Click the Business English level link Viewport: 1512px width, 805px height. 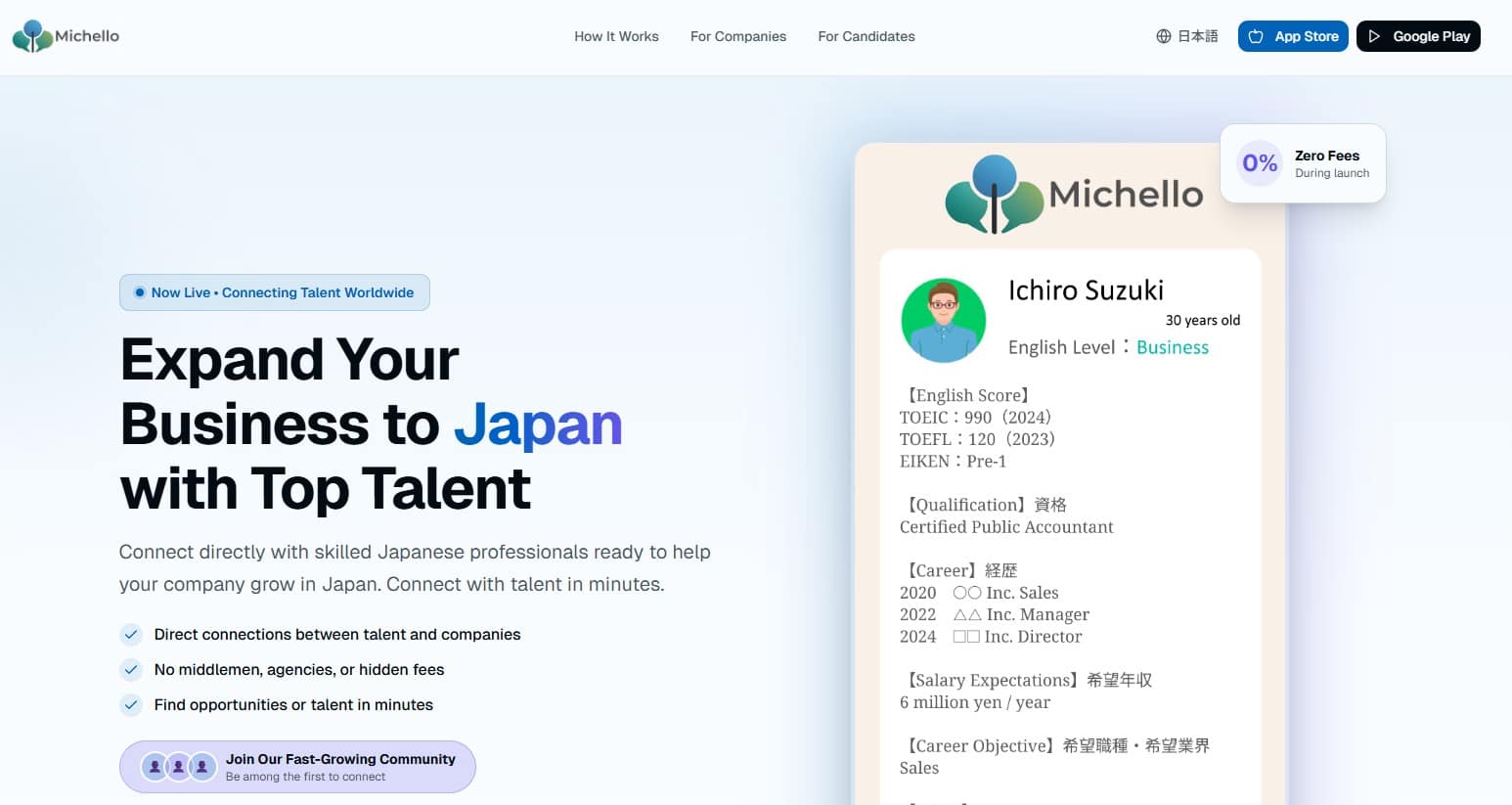[1172, 347]
